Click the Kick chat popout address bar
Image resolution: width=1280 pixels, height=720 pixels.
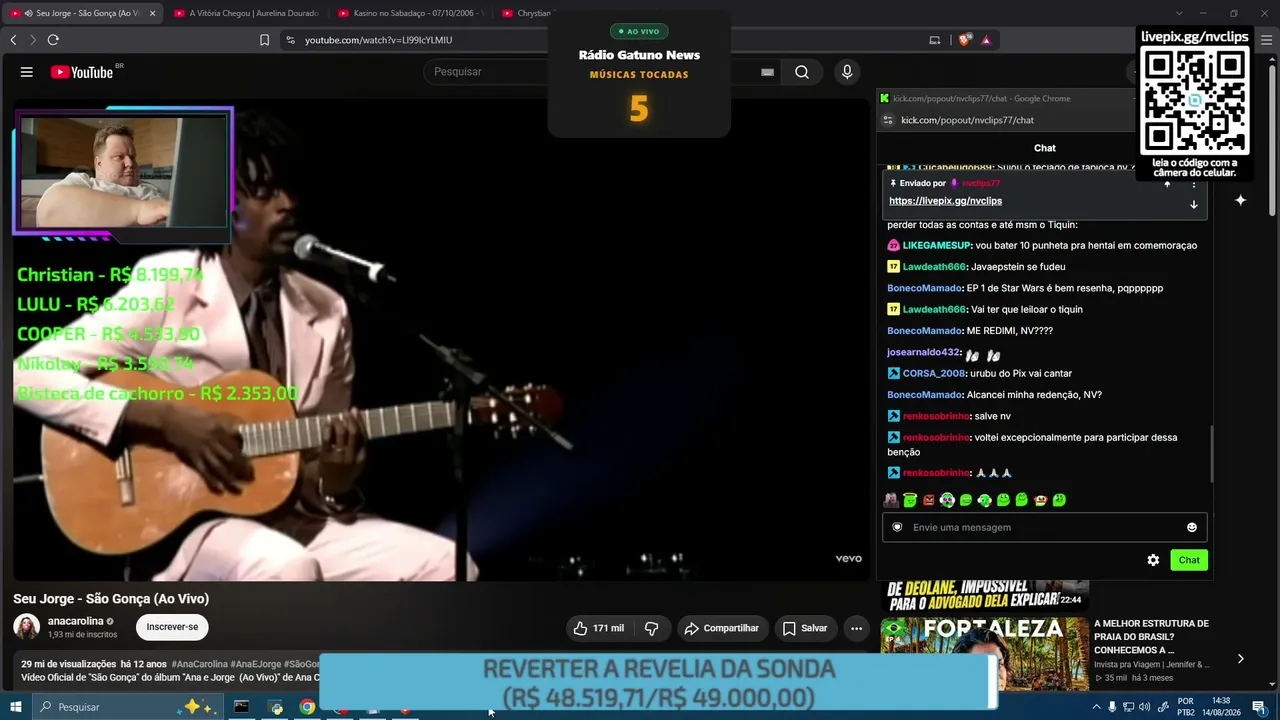coord(967,120)
